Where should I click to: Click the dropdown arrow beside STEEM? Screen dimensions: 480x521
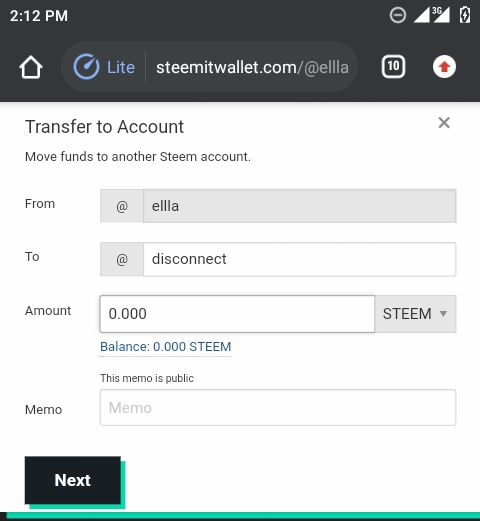coord(443,314)
